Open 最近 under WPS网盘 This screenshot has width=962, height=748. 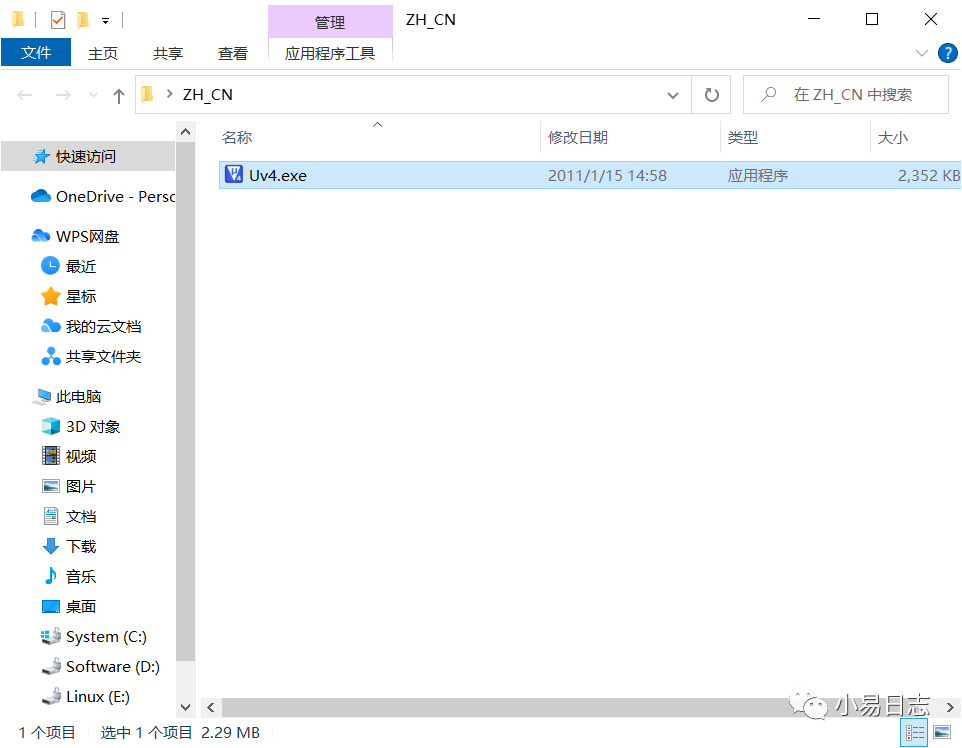tap(69, 266)
